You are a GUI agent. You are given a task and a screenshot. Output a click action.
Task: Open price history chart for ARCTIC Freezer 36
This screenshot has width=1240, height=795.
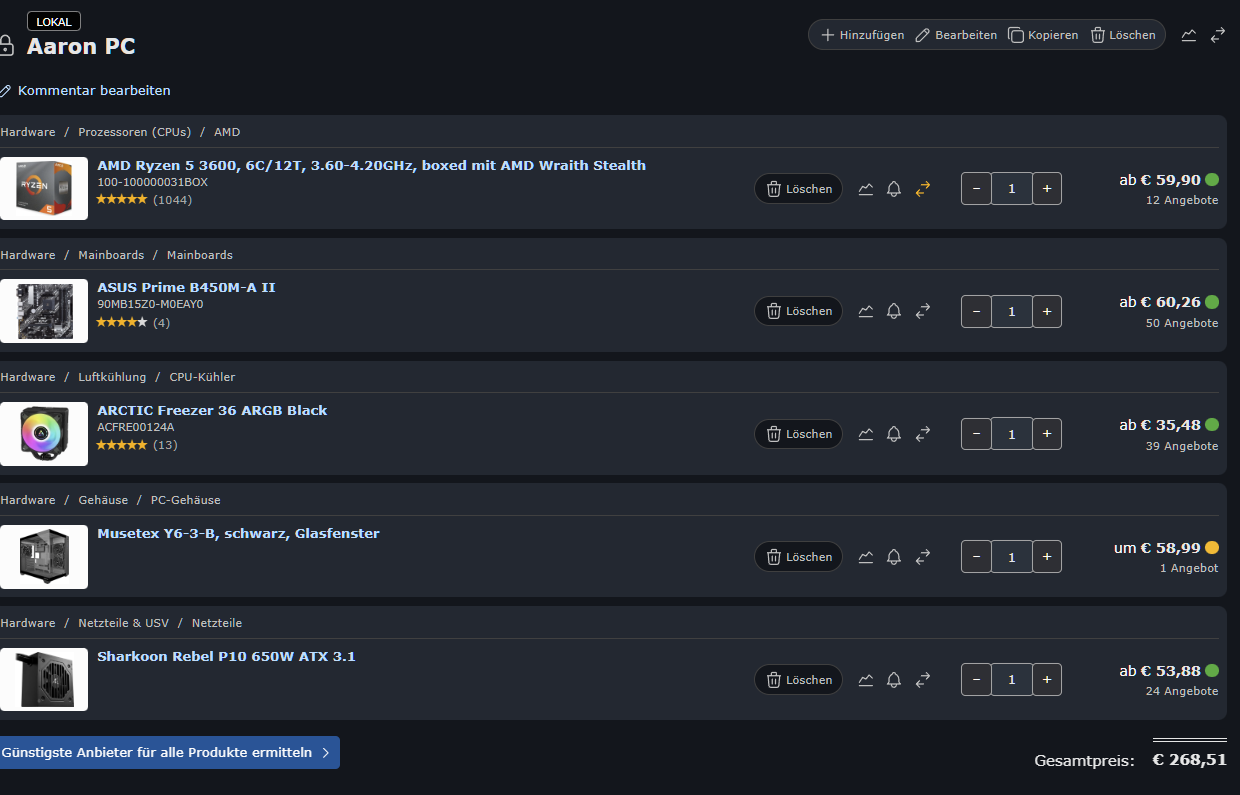[866, 434]
